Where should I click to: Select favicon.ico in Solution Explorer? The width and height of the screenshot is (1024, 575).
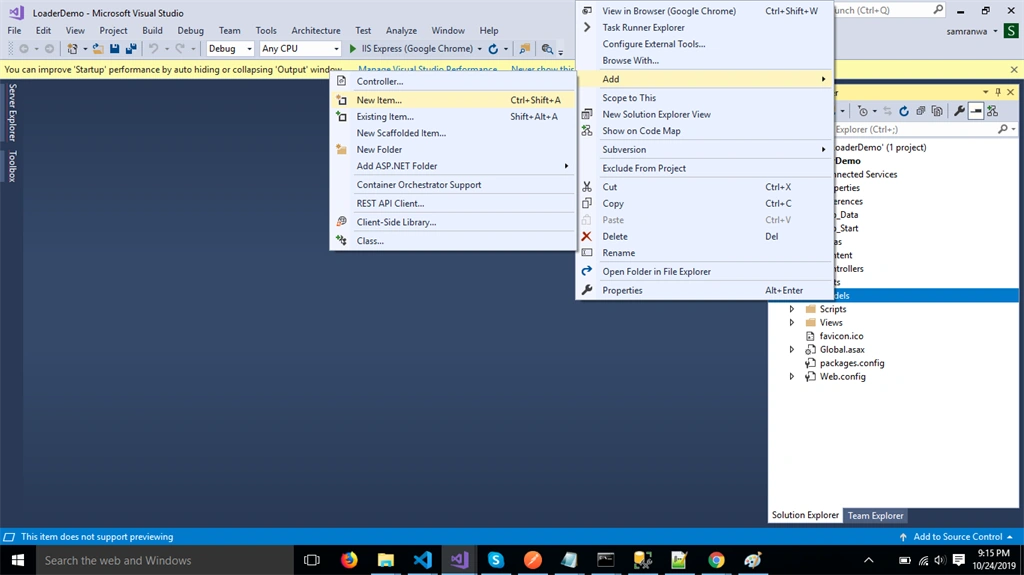click(x=841, y=336)
